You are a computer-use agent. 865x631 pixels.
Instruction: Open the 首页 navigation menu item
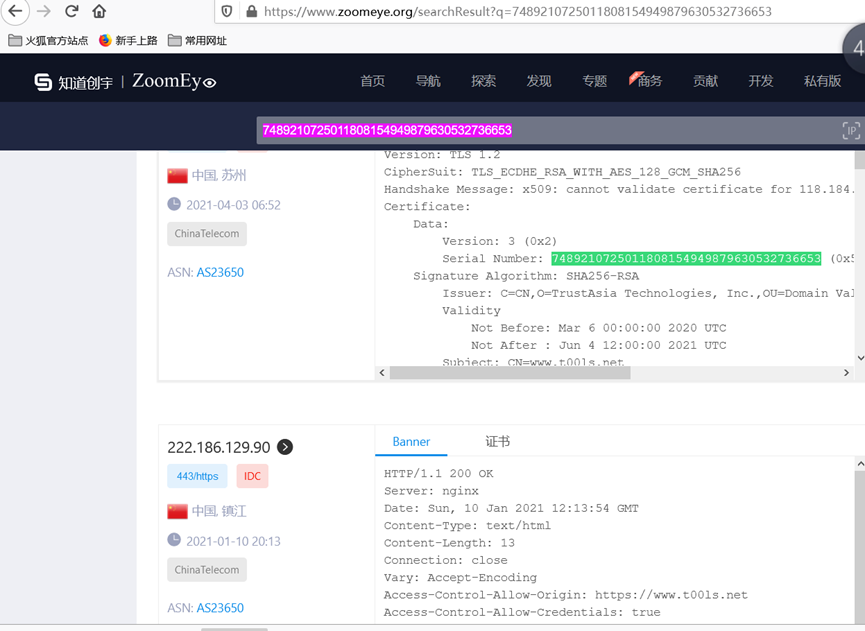coord(372,81)
